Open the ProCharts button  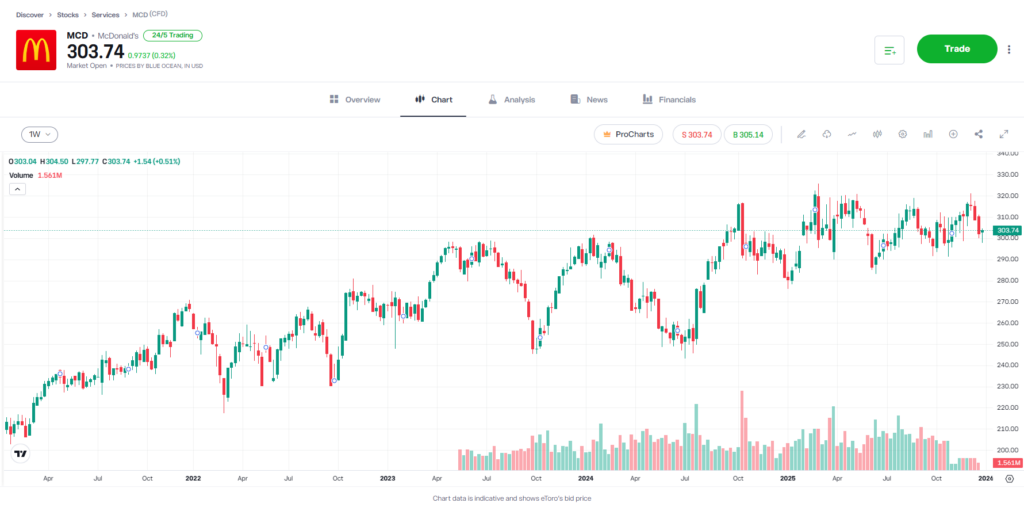628,134
